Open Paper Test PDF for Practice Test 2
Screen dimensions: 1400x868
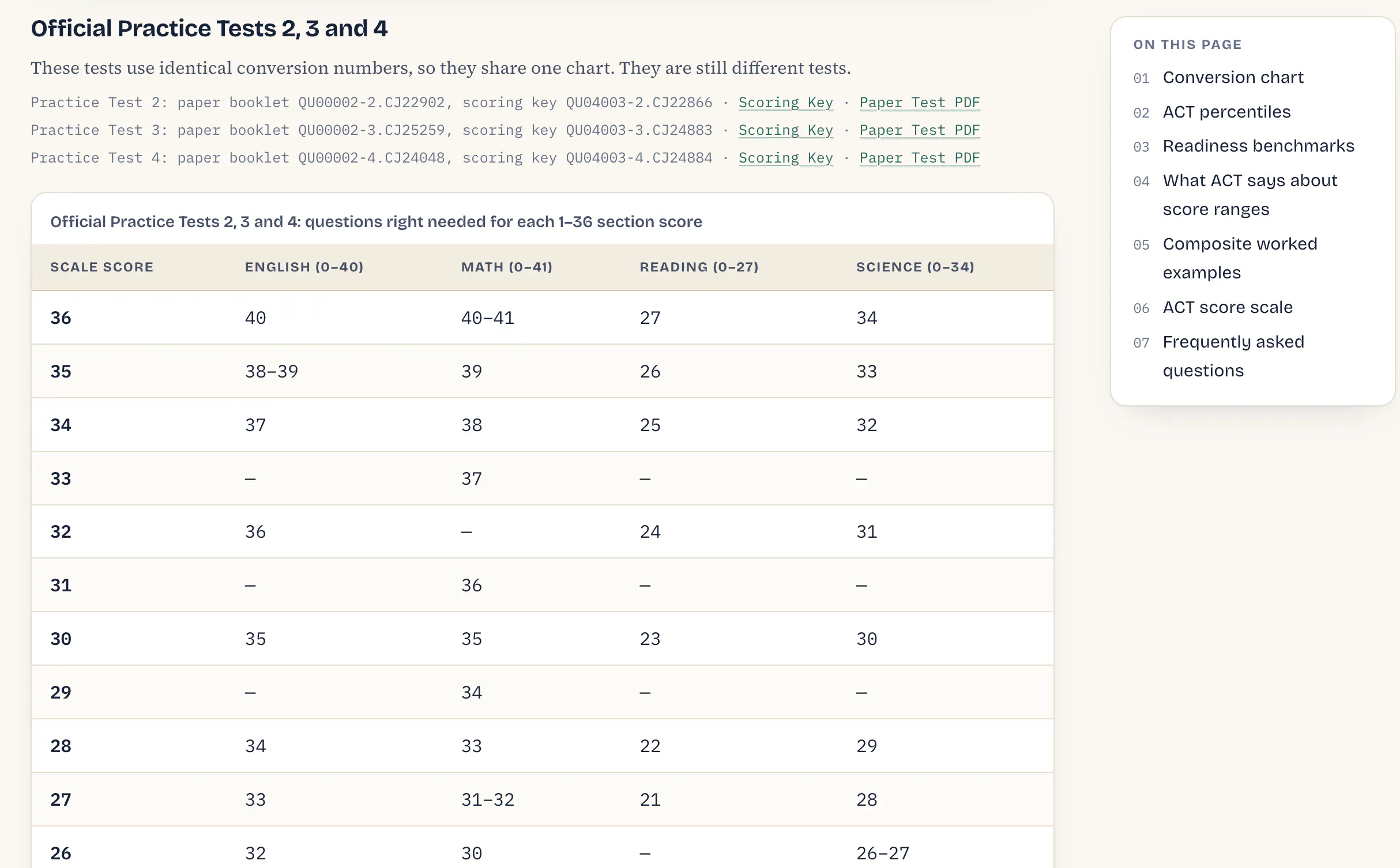pyautogui.click(x=920, y=103)
